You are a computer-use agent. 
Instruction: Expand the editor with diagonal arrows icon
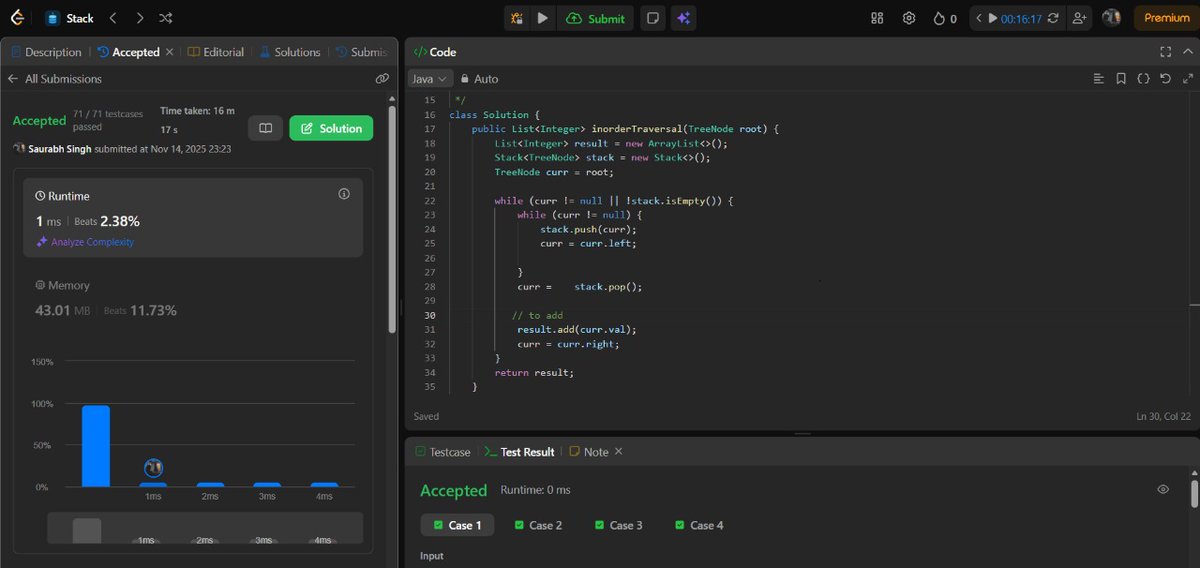pos(1187,78)
